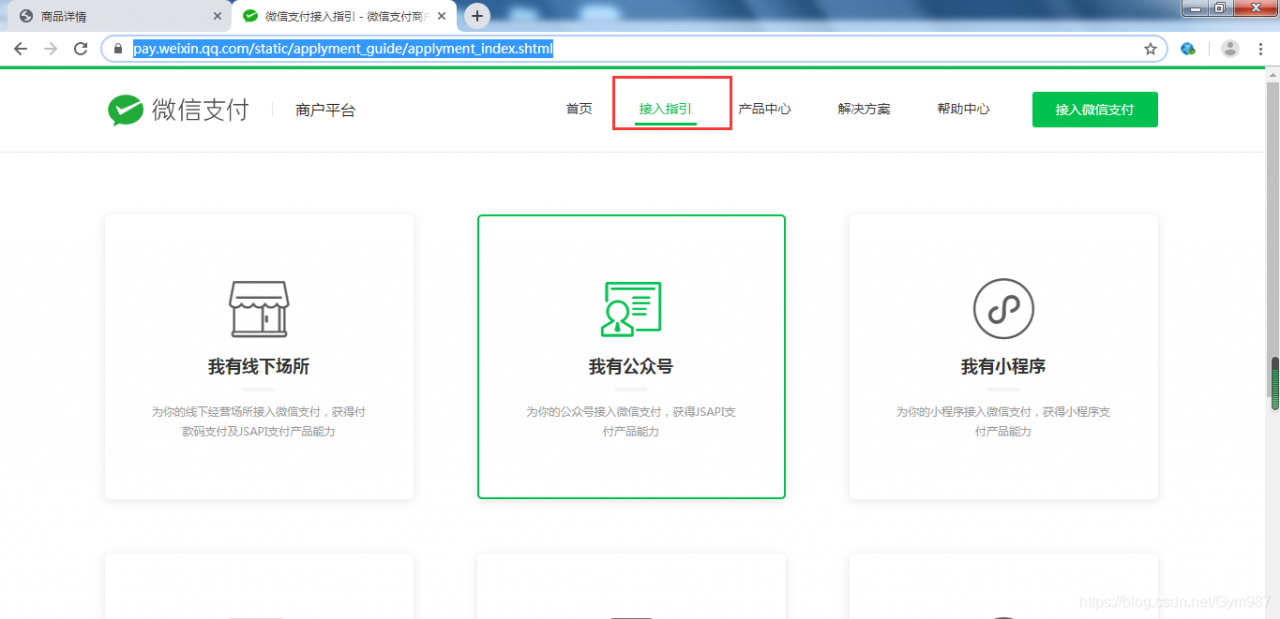This screenshot has height=619, width=1280.
Task: Bookmark this page with the star icon
Action: (1150, 48)
